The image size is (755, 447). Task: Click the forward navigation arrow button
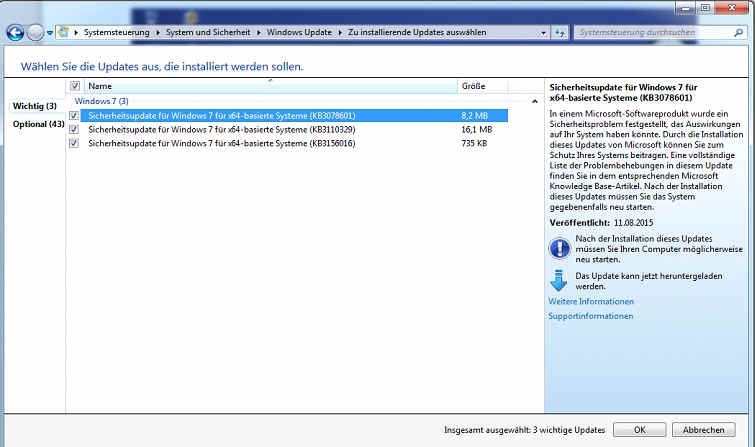pos(35,33)
